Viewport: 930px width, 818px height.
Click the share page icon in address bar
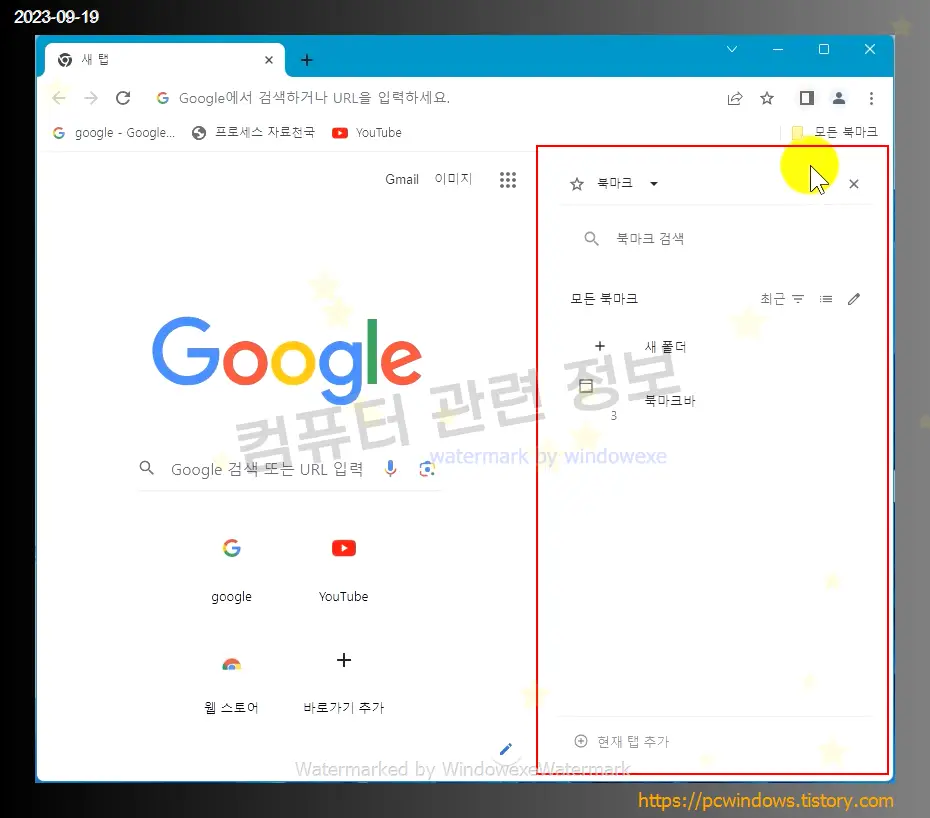click(x=735, y=98)
